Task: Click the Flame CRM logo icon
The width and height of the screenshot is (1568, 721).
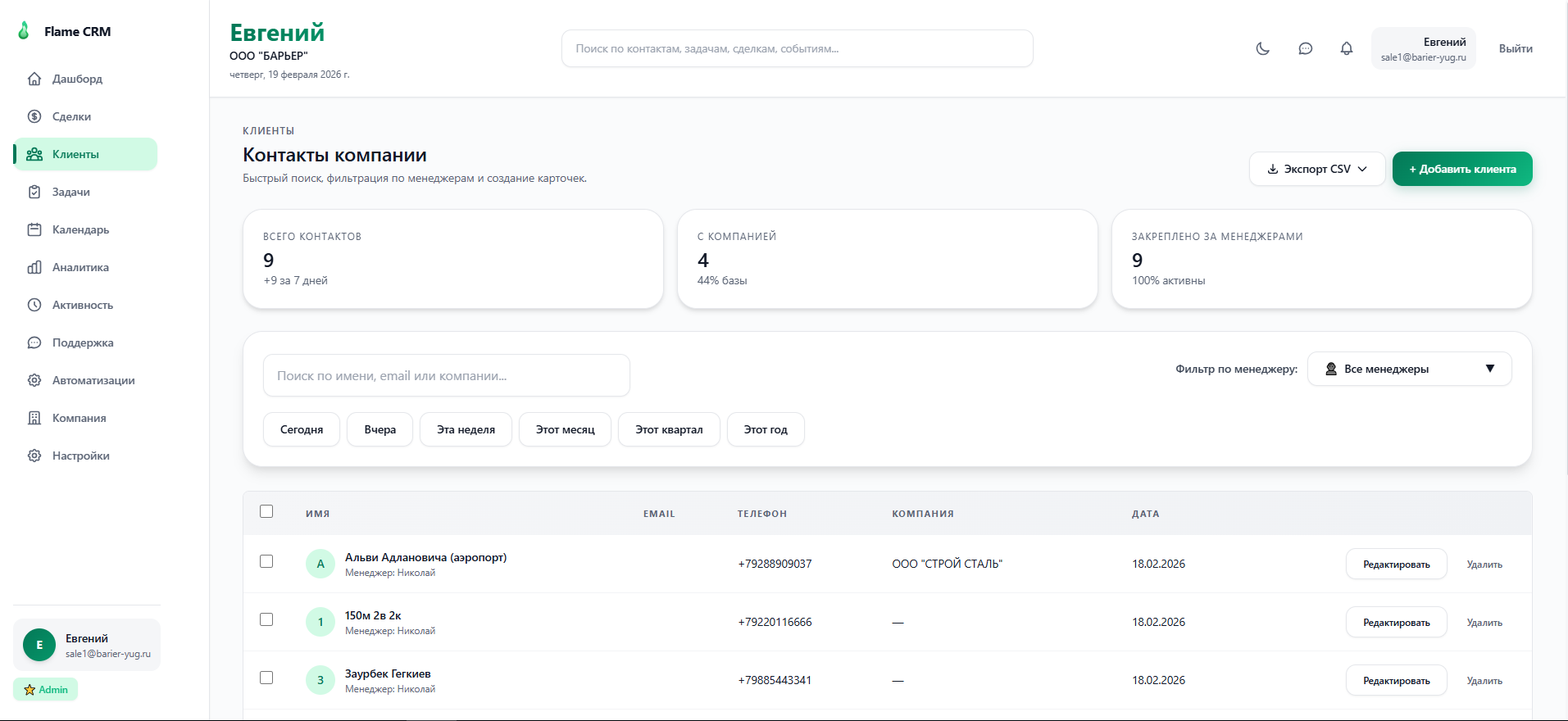Action: pyautogui.click(x=24, y=31)
